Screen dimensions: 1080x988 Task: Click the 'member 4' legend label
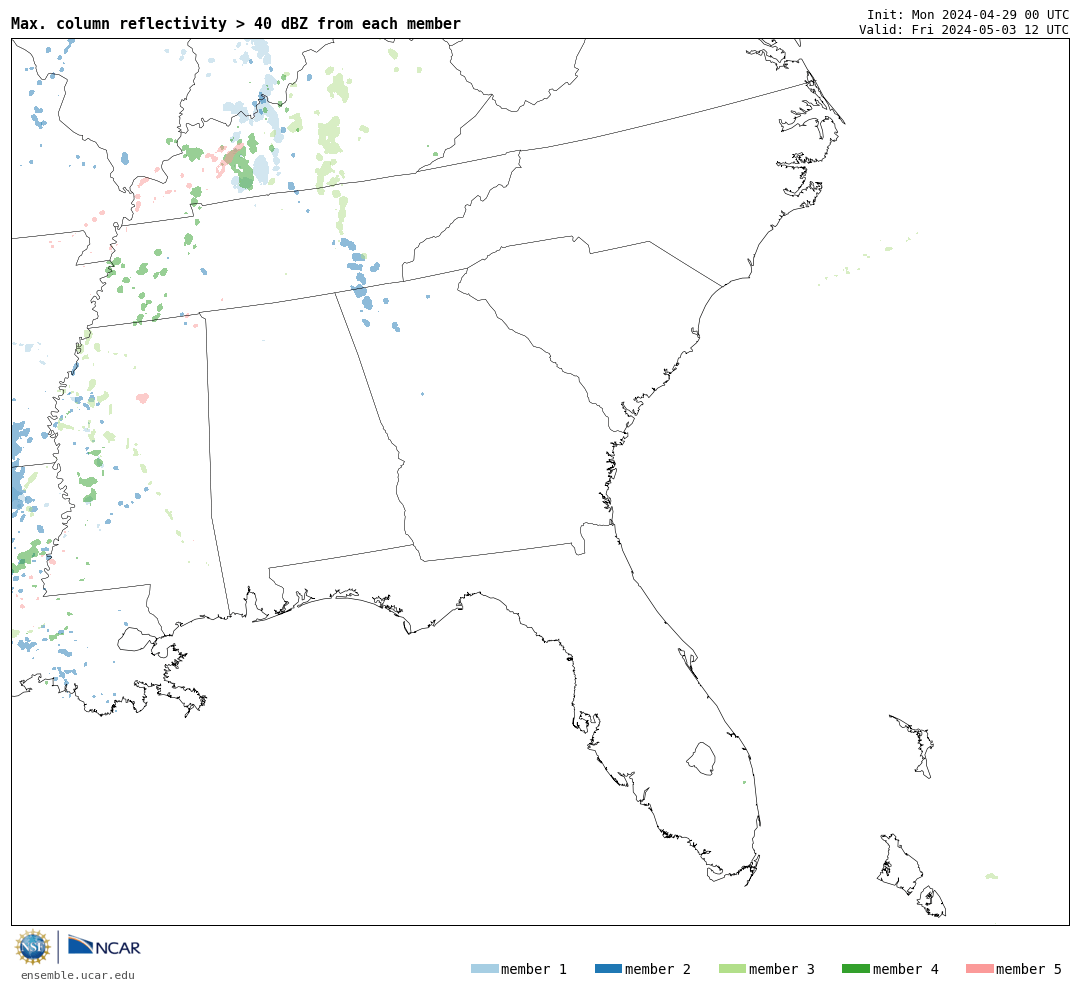coord(906,969)
